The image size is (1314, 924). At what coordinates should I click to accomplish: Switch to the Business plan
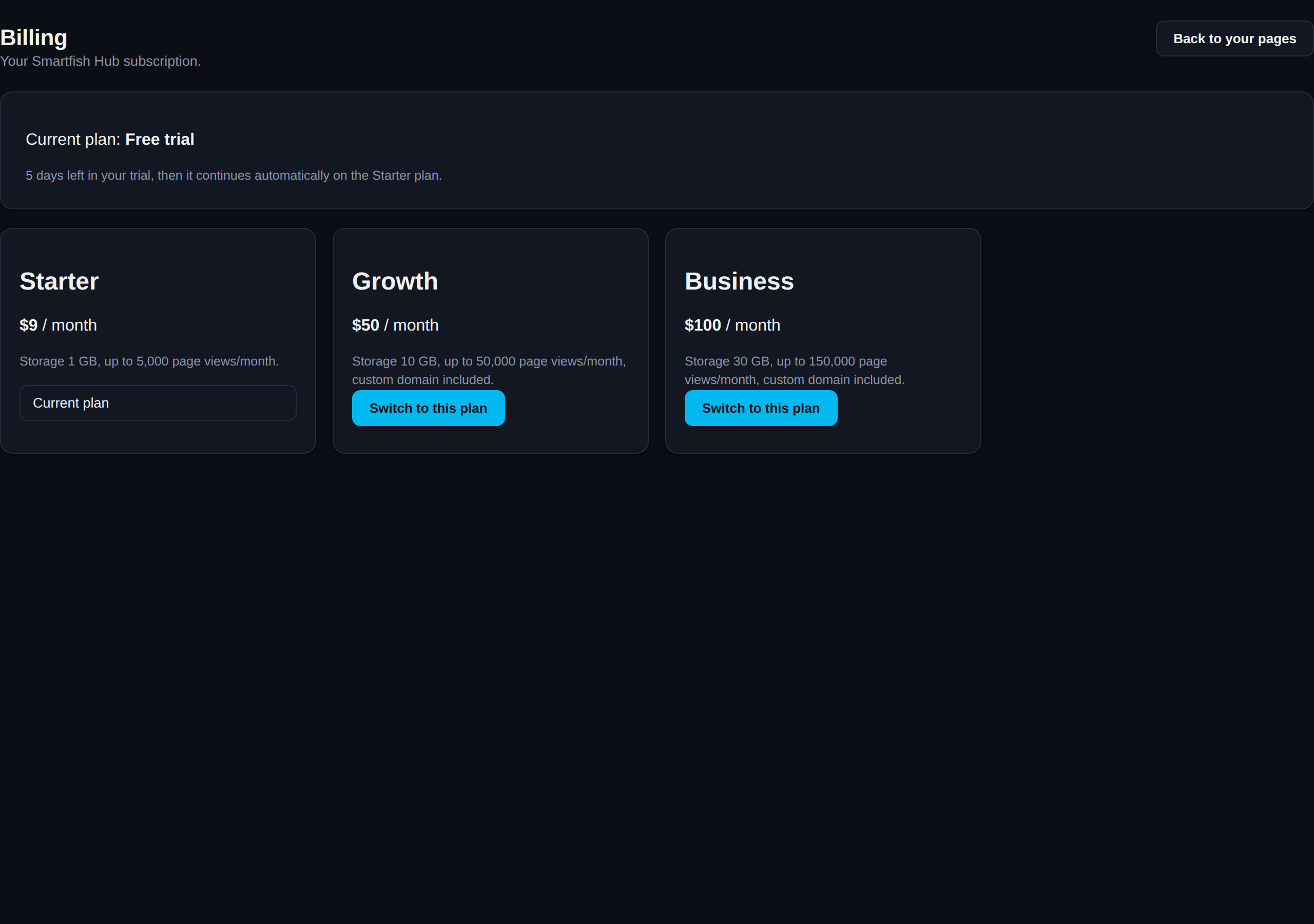coord(761,408)
